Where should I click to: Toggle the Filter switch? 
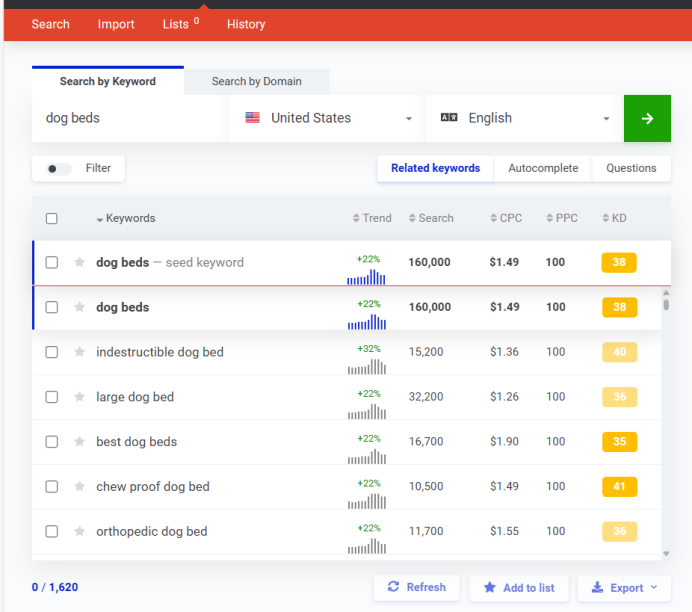tap(59, 169)
